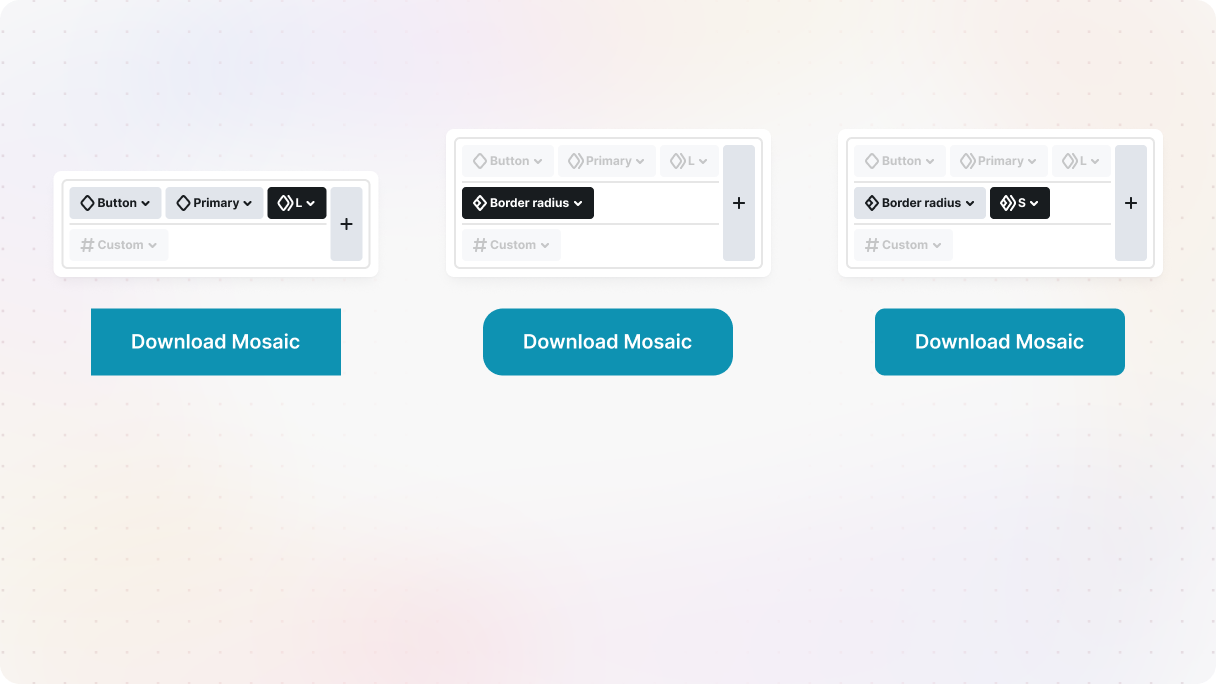
Task: Click the hash icon on the left panel's Custom chip
Action: click(87, 245)
